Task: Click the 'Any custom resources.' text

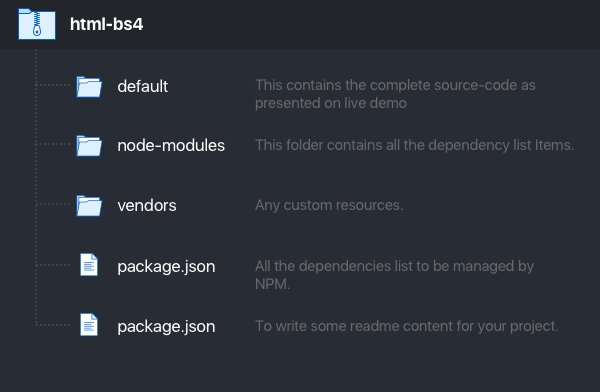Action: click(329, 205)
